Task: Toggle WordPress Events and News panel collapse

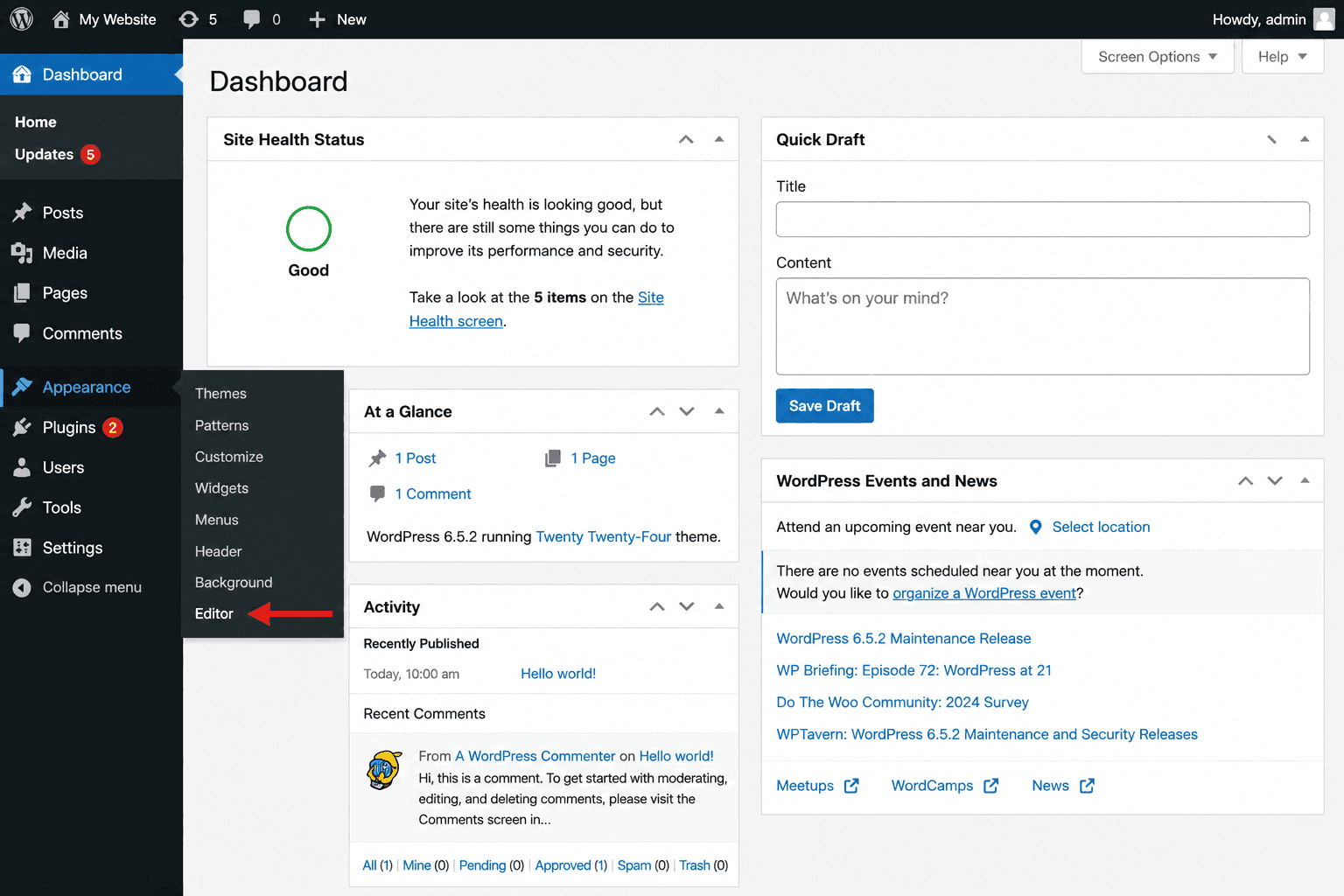Action: coord(1305,480)
